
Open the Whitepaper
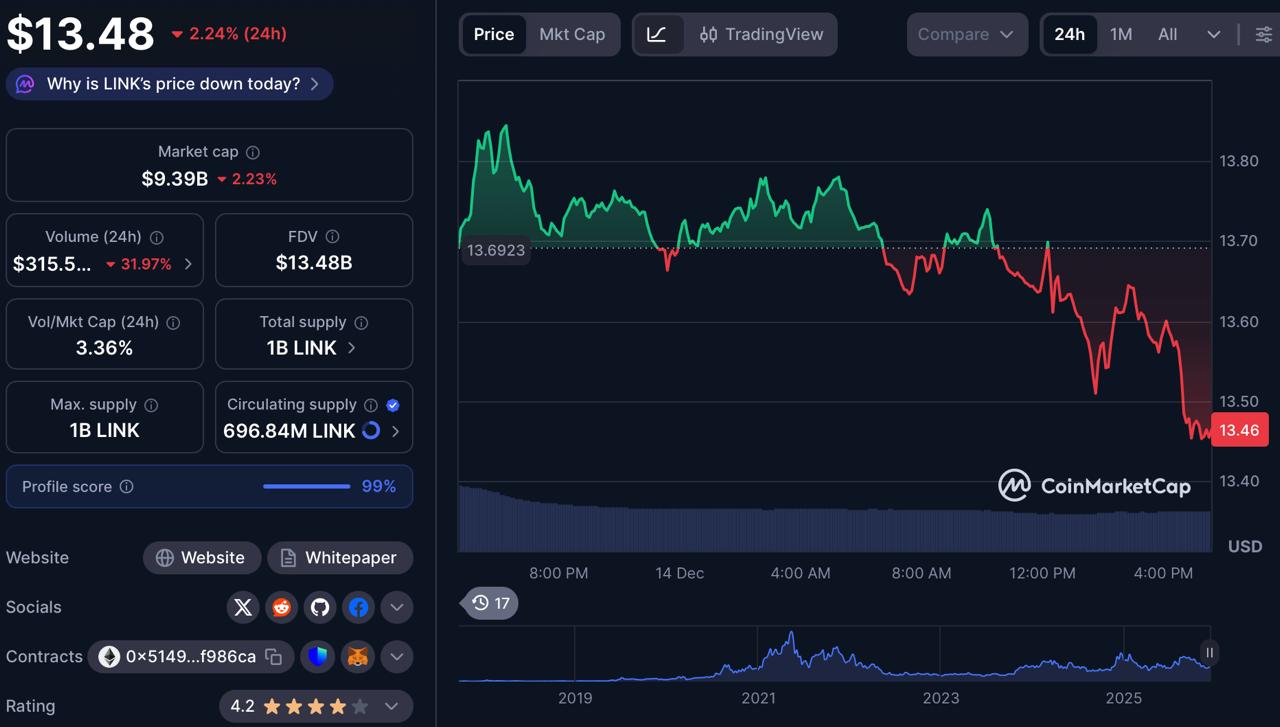pos(340,558)
